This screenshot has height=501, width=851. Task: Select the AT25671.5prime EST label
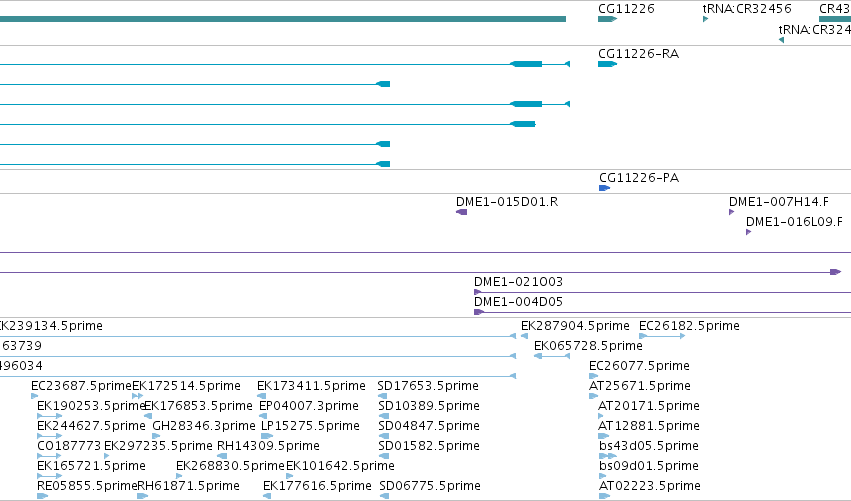click(639, 386)
